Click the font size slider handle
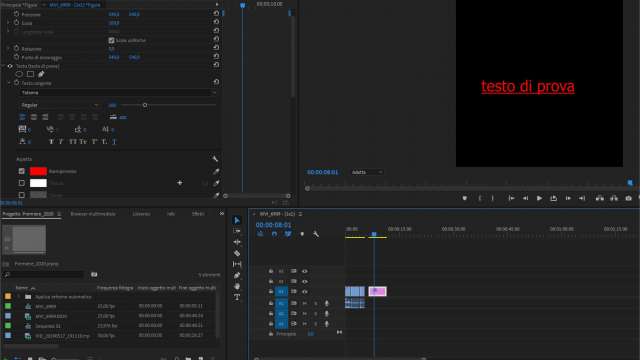640x360 pixels. tap(145, 105)
